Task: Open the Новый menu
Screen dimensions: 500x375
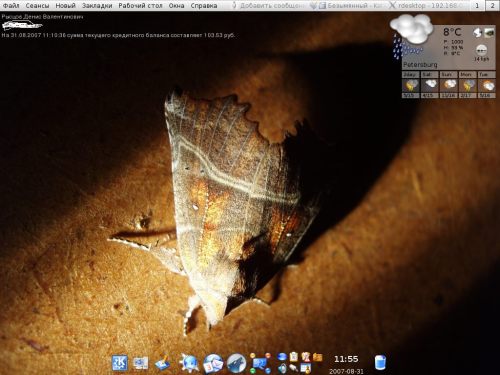Action: click(x=65, y=6)
